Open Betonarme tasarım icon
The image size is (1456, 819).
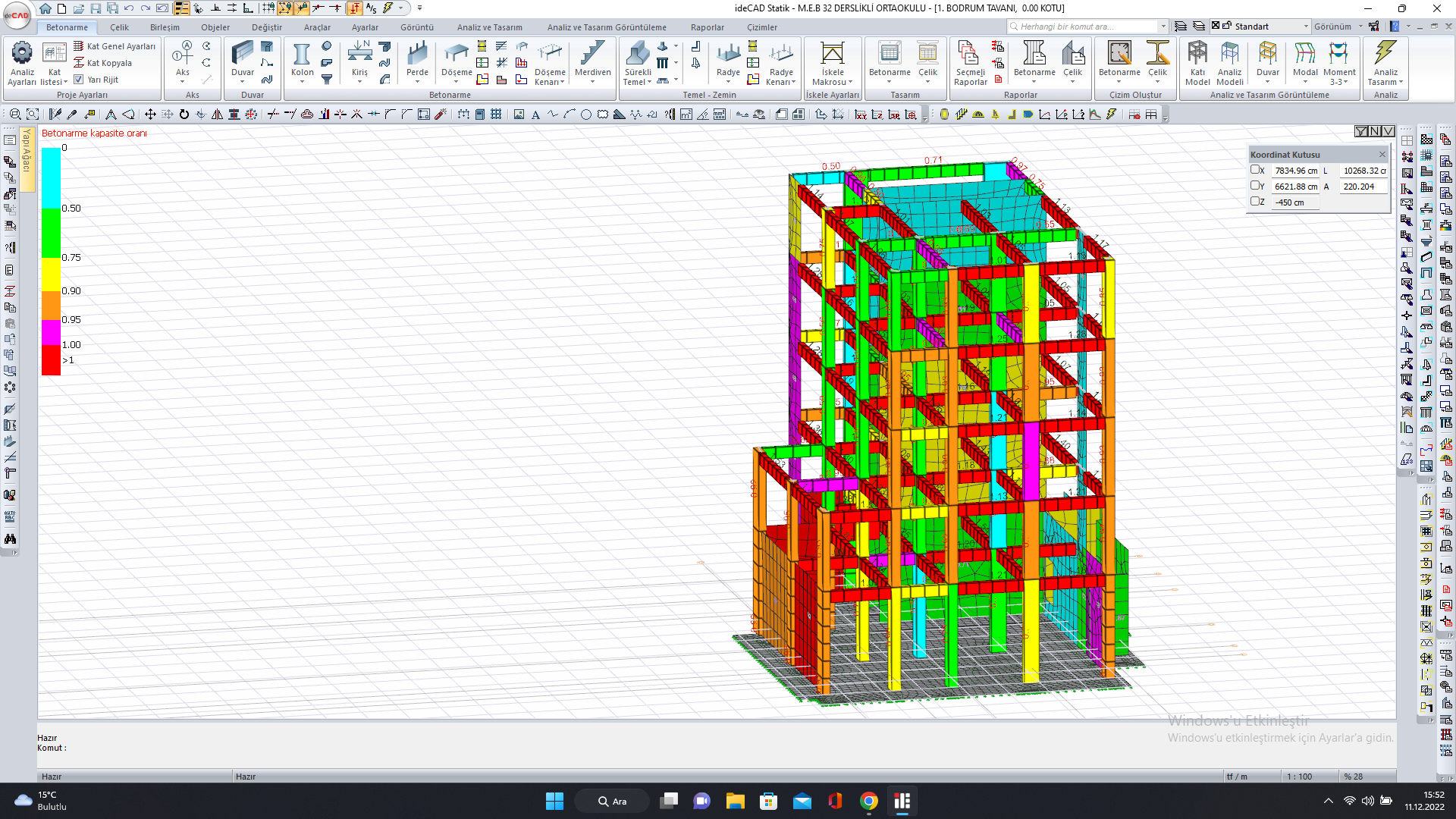[x=890, y=61]
